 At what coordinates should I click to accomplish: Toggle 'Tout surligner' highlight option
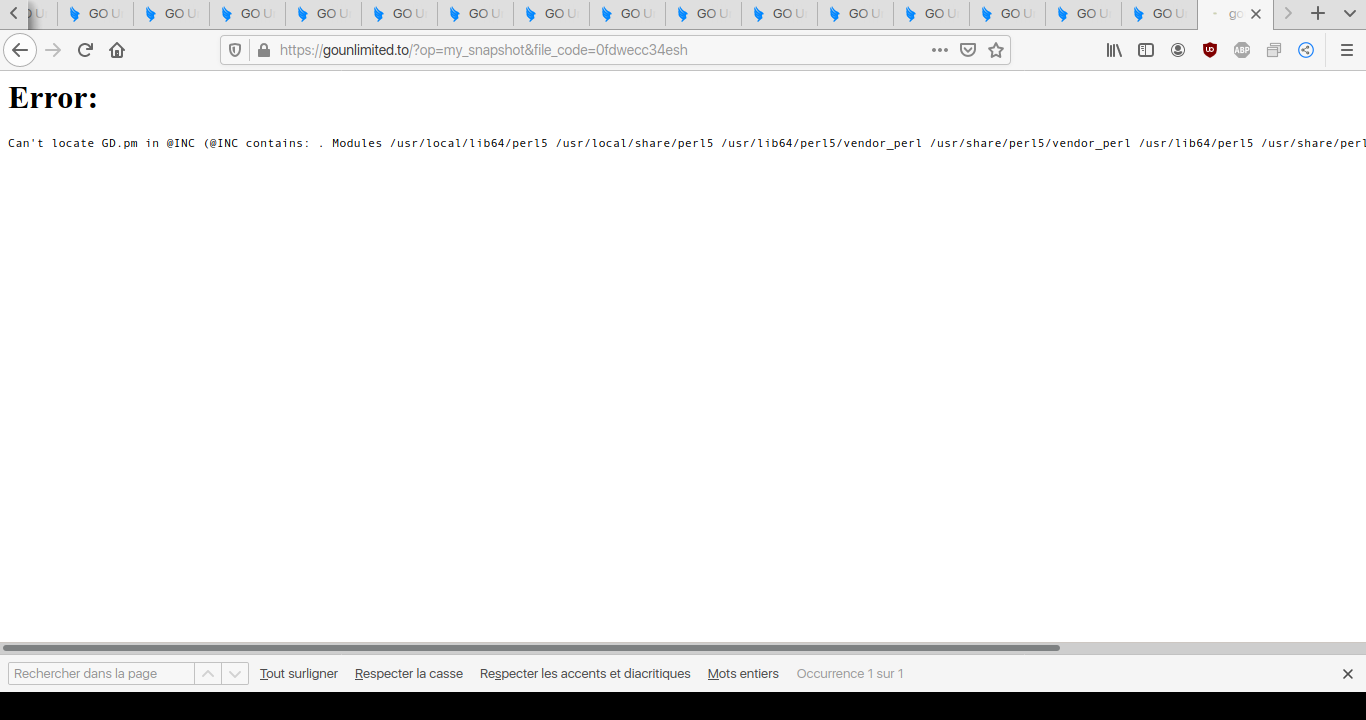pos(299,674)
